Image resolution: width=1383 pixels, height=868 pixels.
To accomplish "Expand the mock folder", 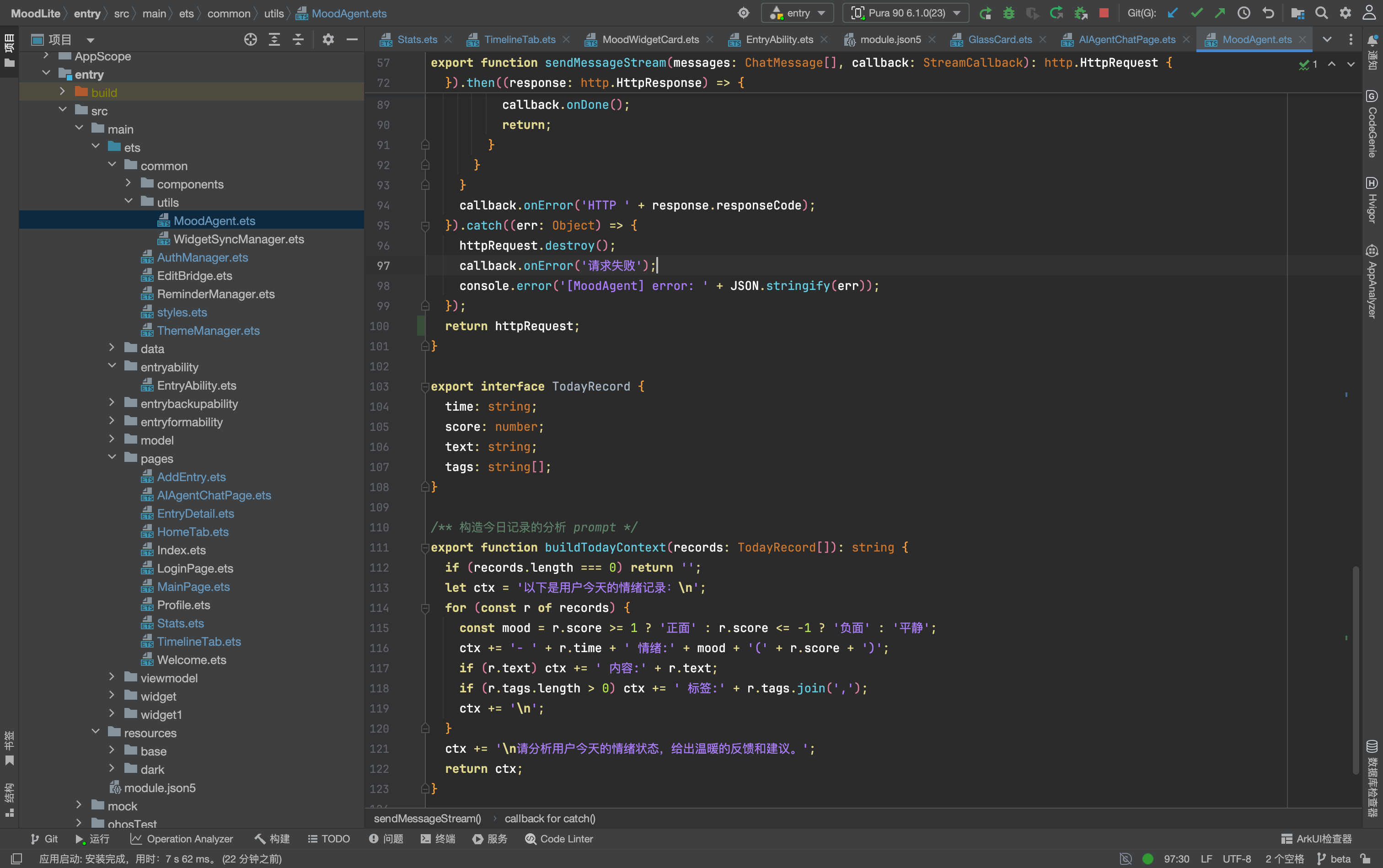I will [x=79, y=805].
